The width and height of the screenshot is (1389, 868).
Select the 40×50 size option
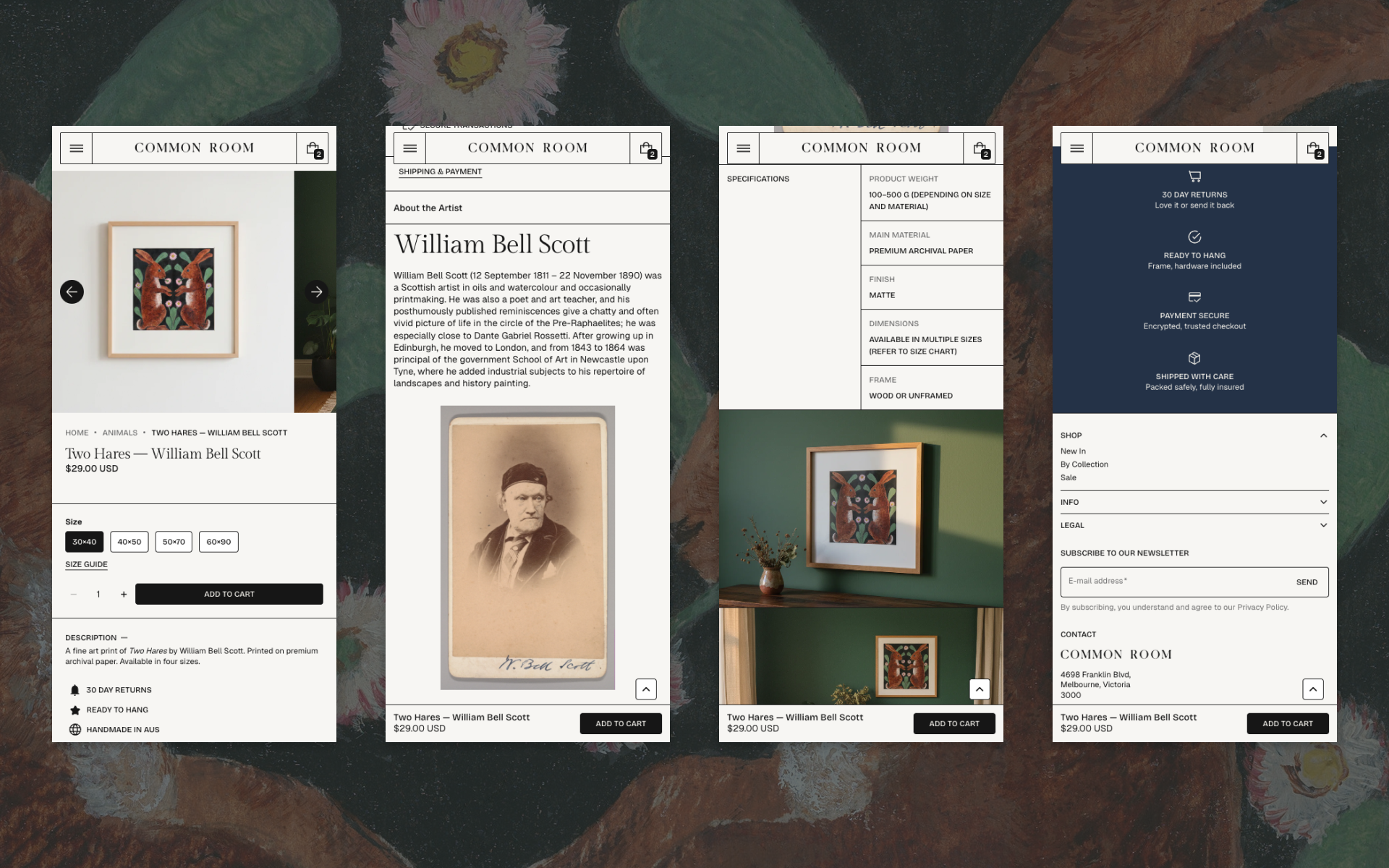(x=129, y=542)
